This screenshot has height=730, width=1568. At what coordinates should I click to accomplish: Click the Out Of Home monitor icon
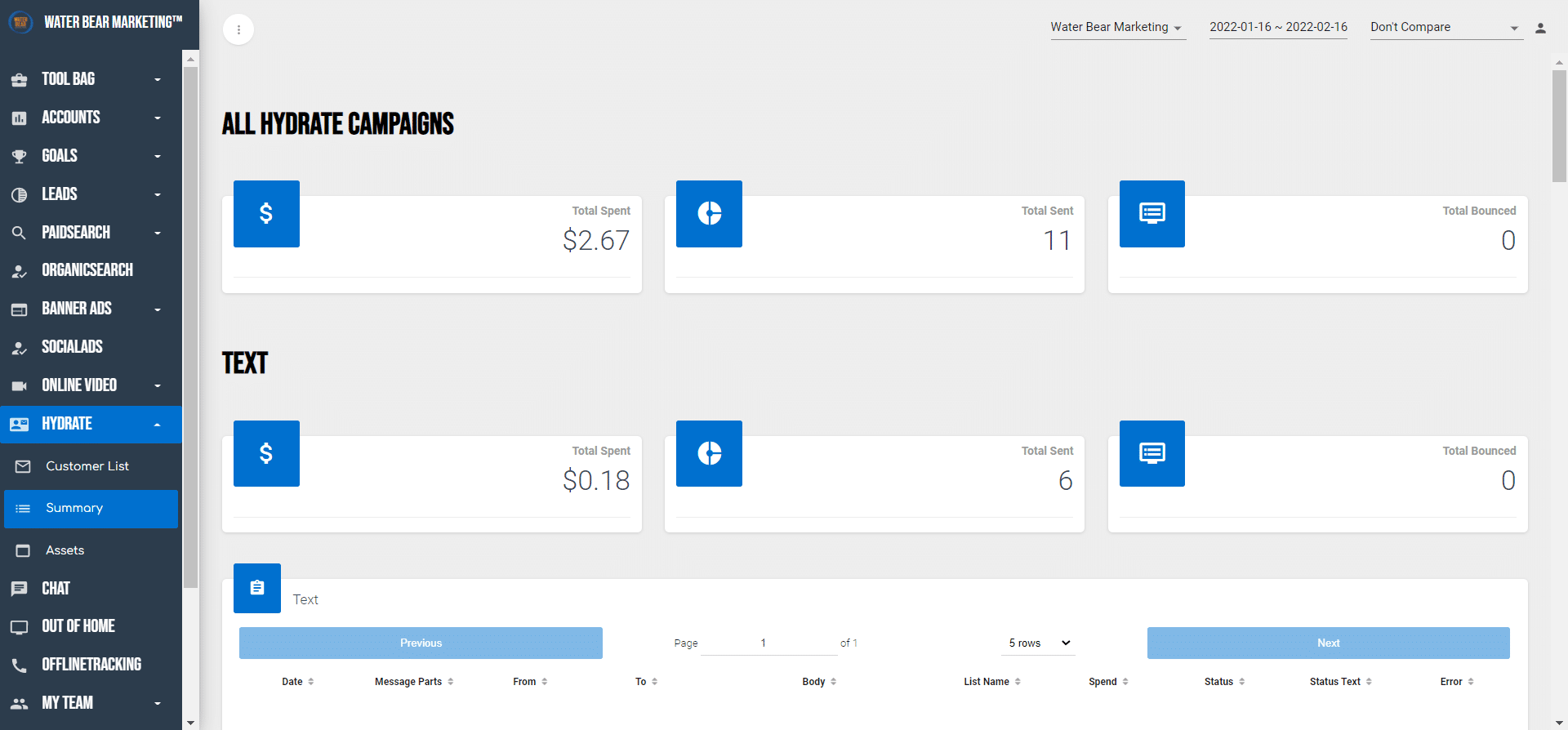click(20, 627)
